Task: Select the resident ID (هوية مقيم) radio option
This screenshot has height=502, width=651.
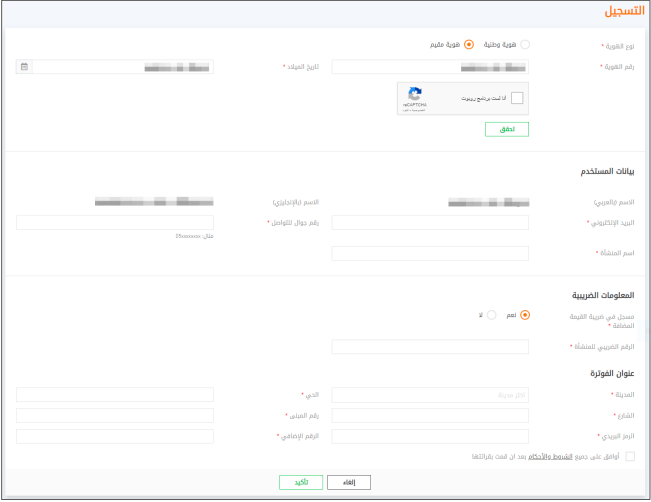Action: [469, 44]
